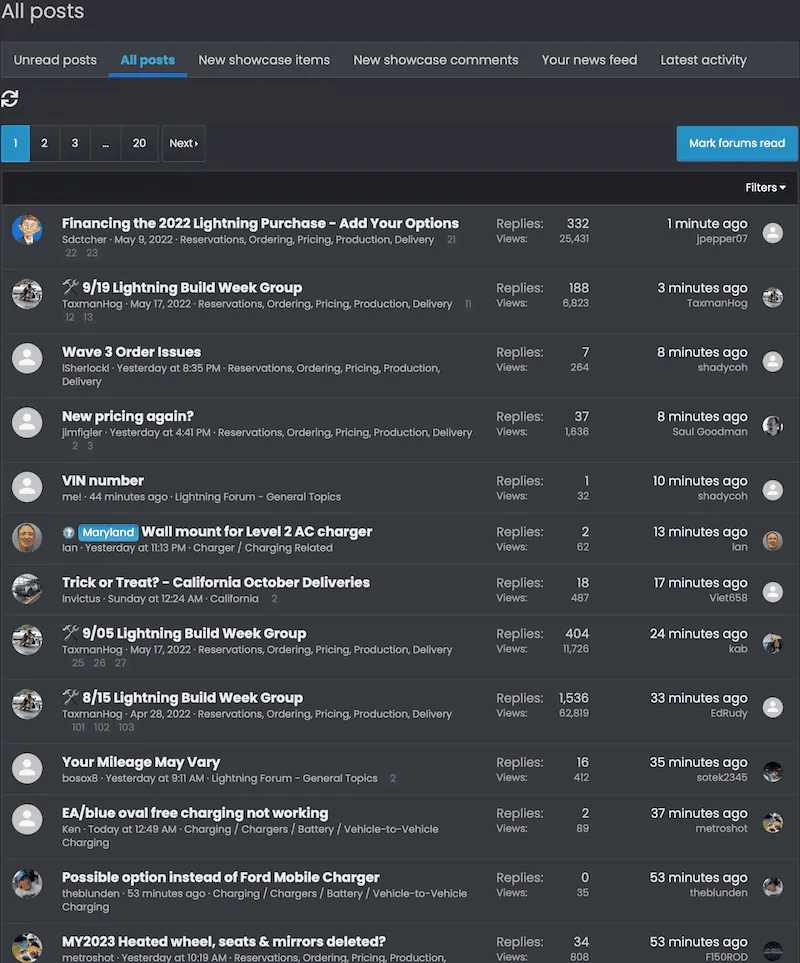Click TaxmanHog's avatar beside 9/19 Build Week

point(27,294)
